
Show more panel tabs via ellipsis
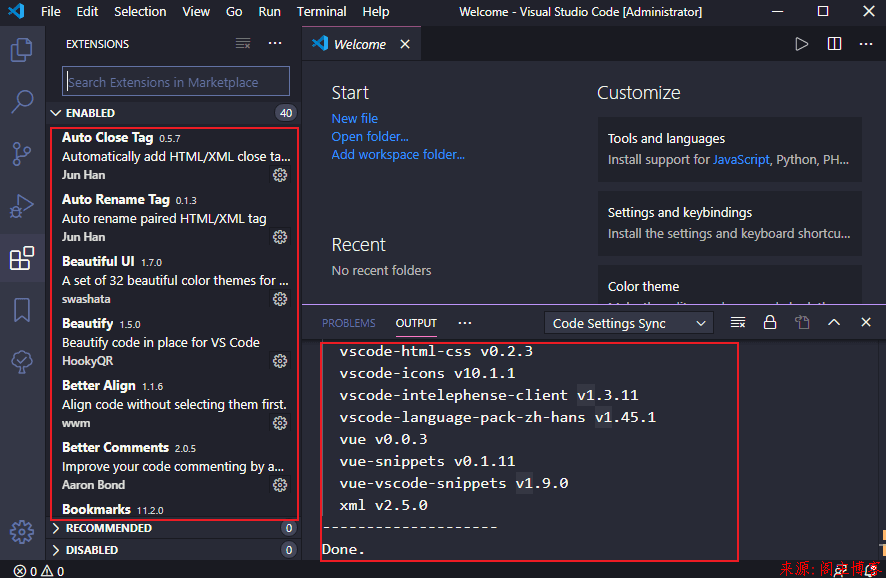click(x=464, y=323)
